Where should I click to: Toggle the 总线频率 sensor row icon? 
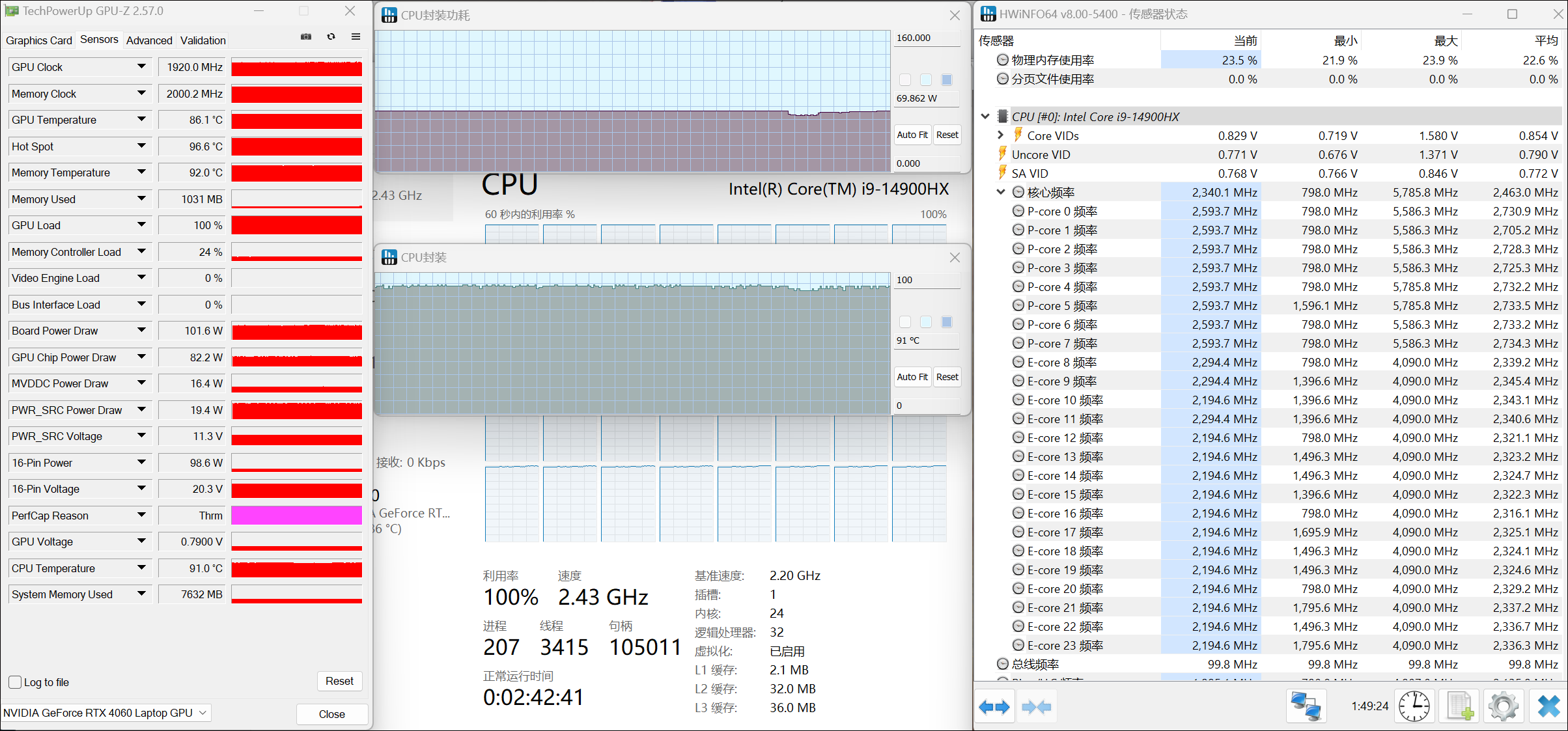1003,665
